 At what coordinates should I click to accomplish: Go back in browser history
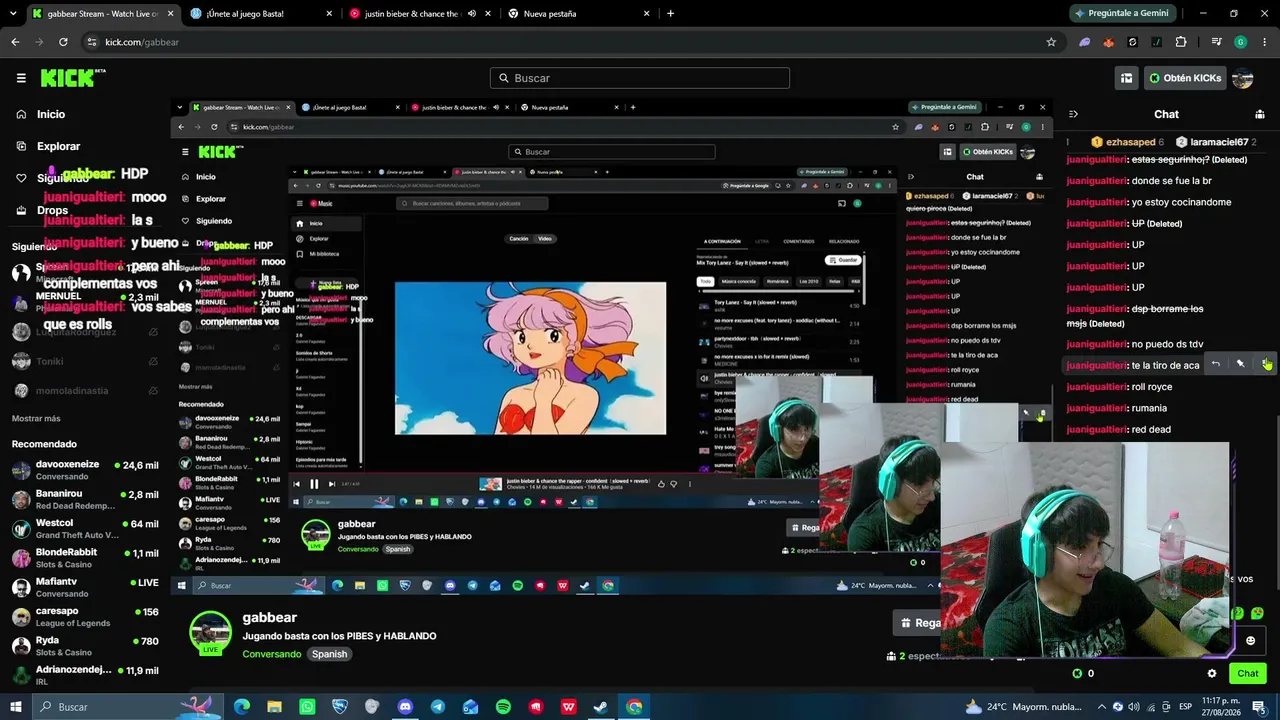click(15, 42)
